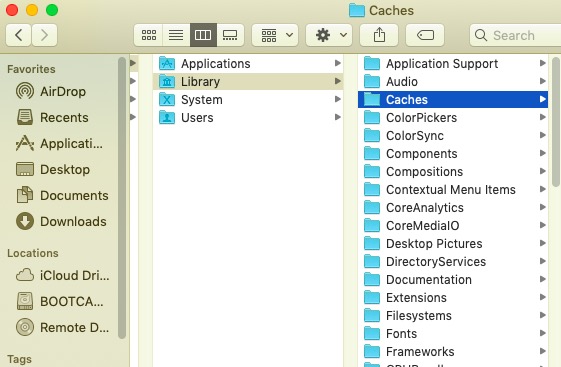This screenshot has height=367, width=561.
Task: Select the Extensions folder
Action: coord(453,298)
